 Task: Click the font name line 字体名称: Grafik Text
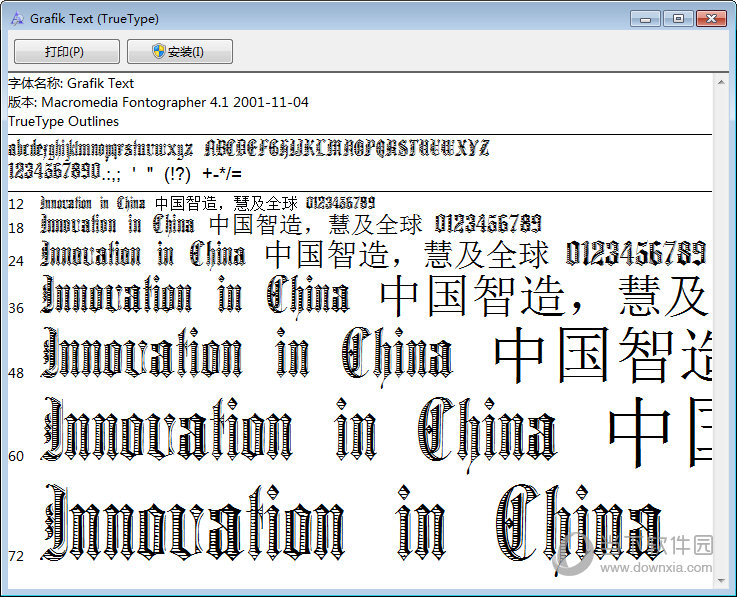[x=71, y=83]
